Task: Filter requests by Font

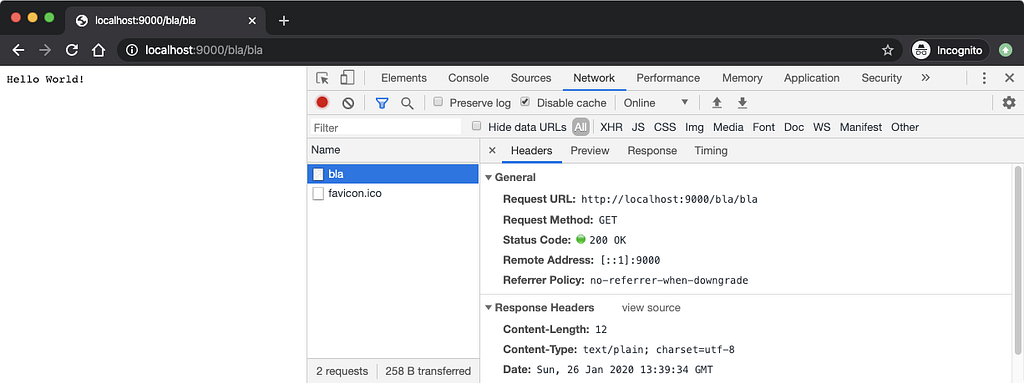Action: tap(764, 127)
